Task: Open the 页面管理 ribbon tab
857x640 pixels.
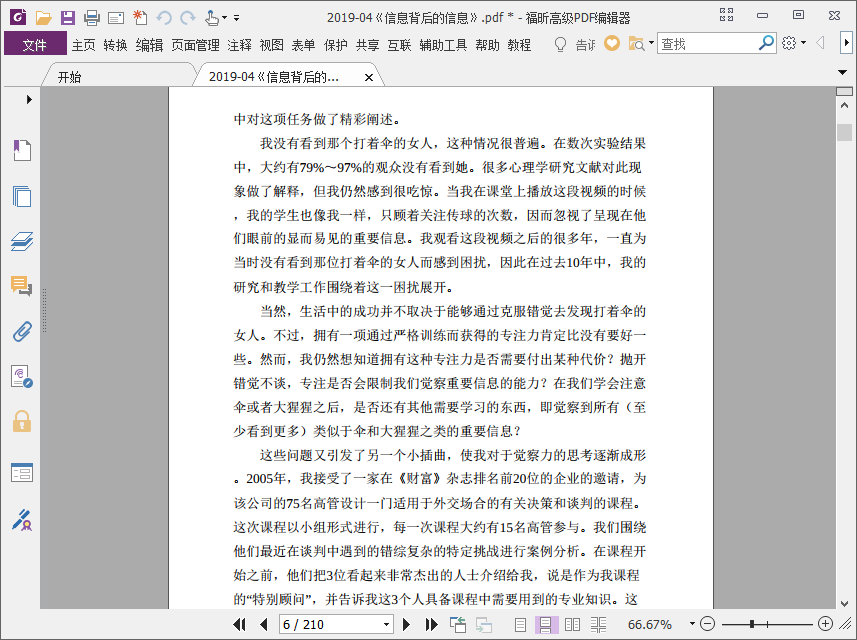Action: [195, 45]
